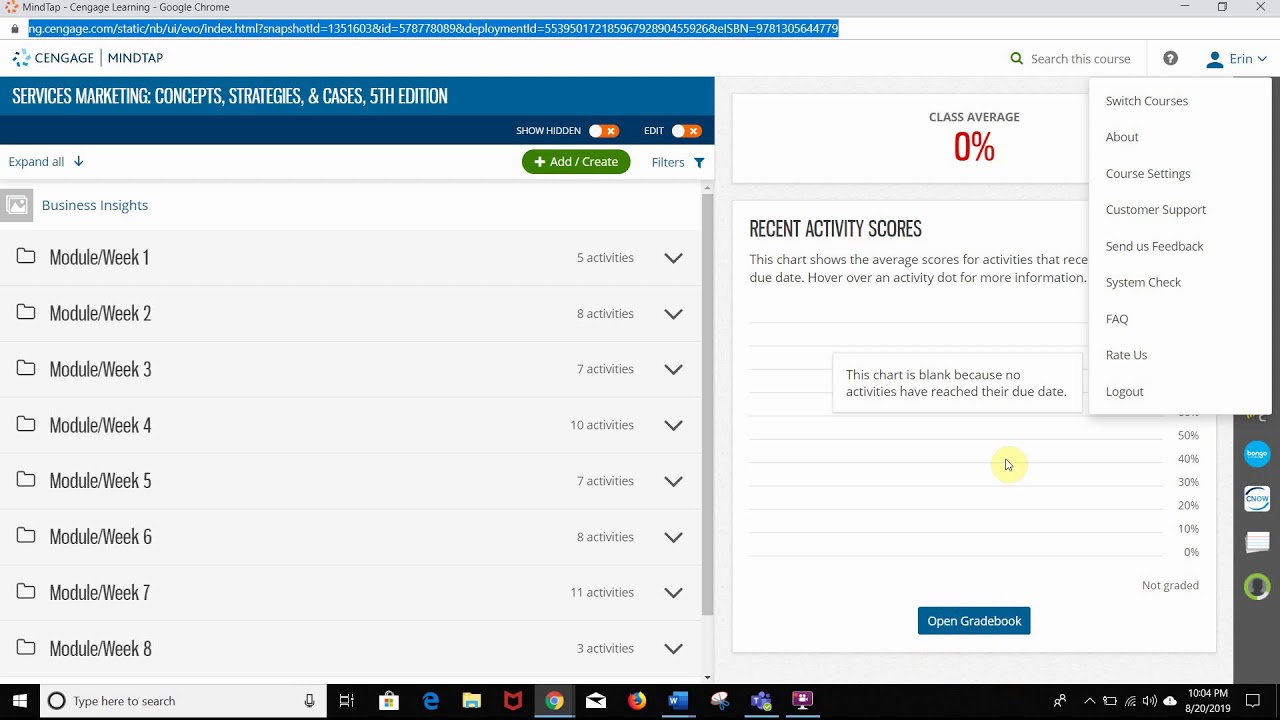Click the folder icon for Module/Week 5

click(26, 480)
